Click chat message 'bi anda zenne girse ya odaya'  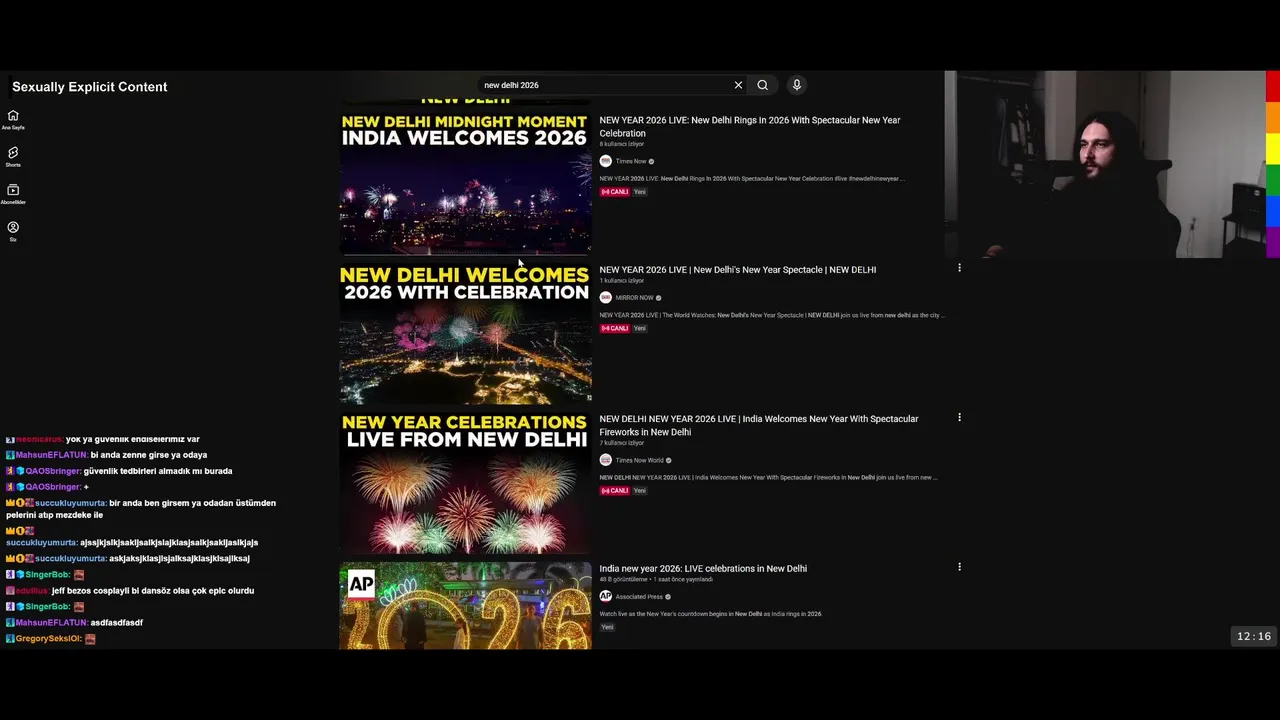point(149,455)
